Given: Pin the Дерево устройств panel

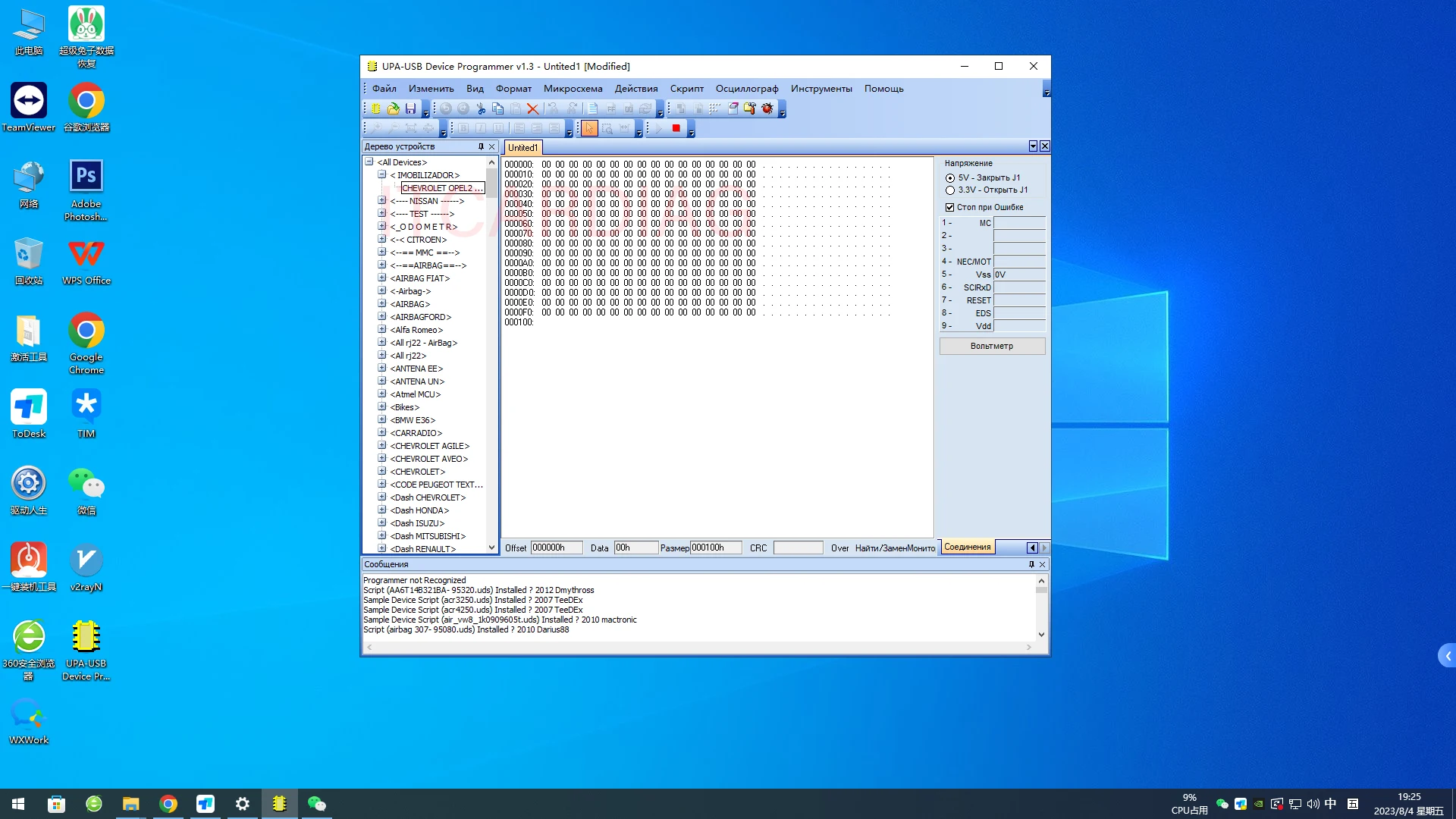Looking at the screenshot, I should (x=481, y=146).
